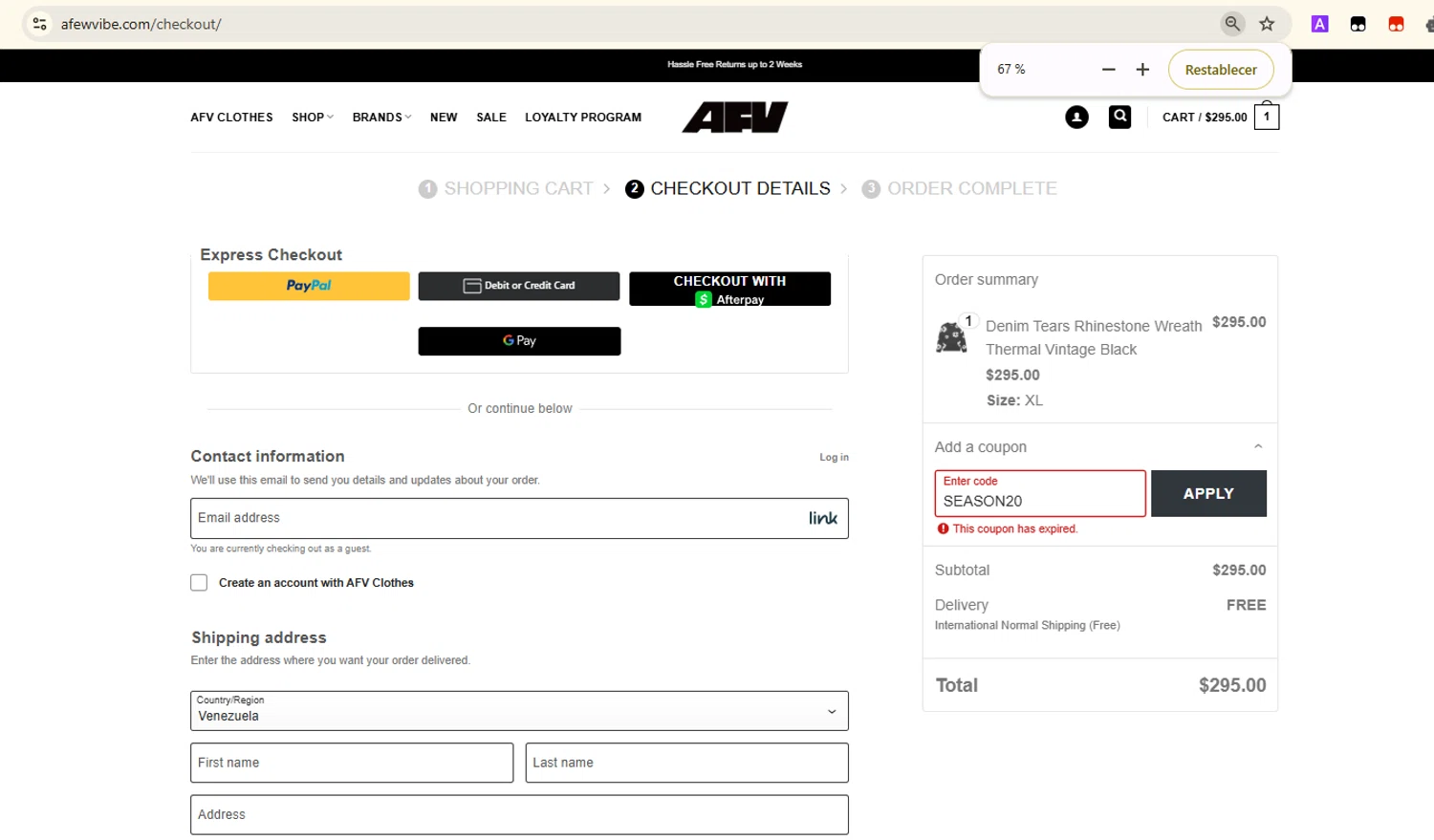Checkout with Afterpay button

coord(729,289)
